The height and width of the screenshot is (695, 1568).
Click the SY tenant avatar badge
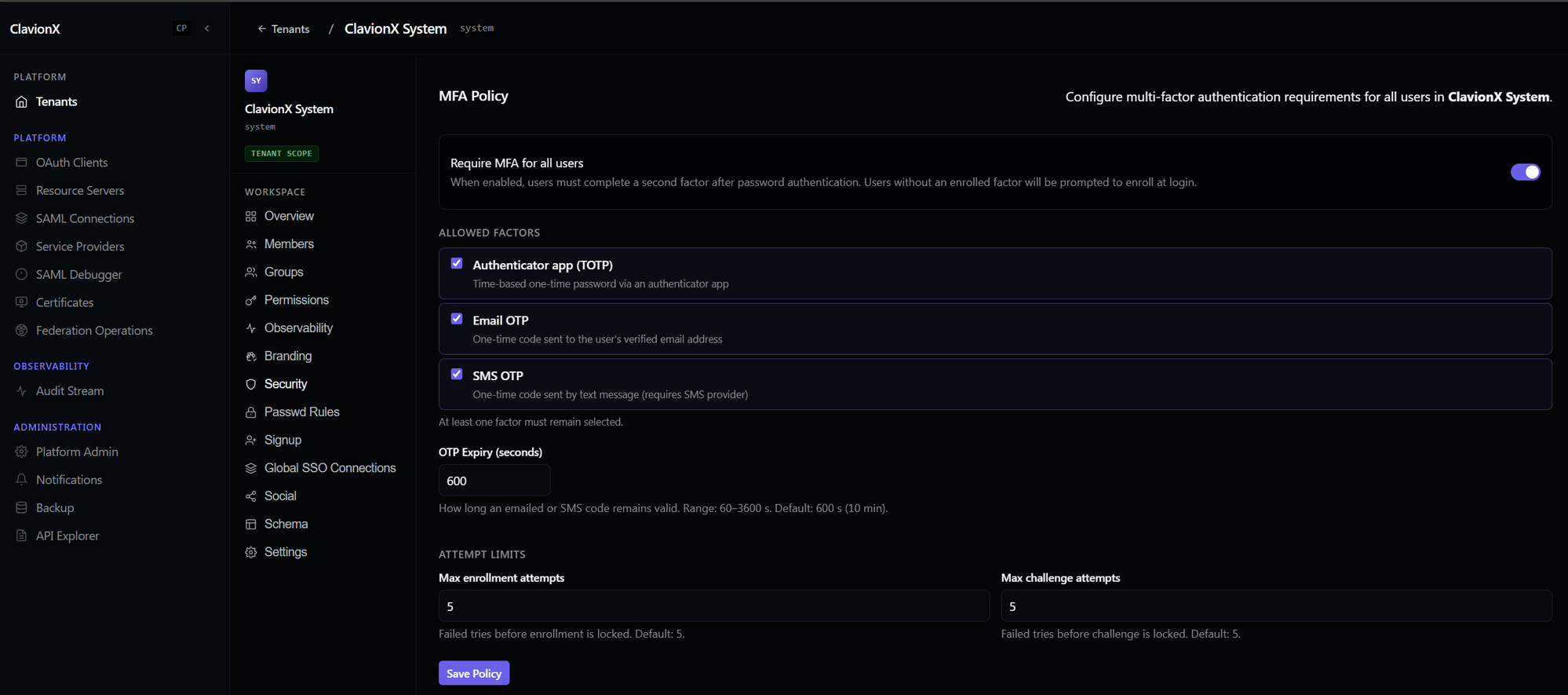point(256,81)
